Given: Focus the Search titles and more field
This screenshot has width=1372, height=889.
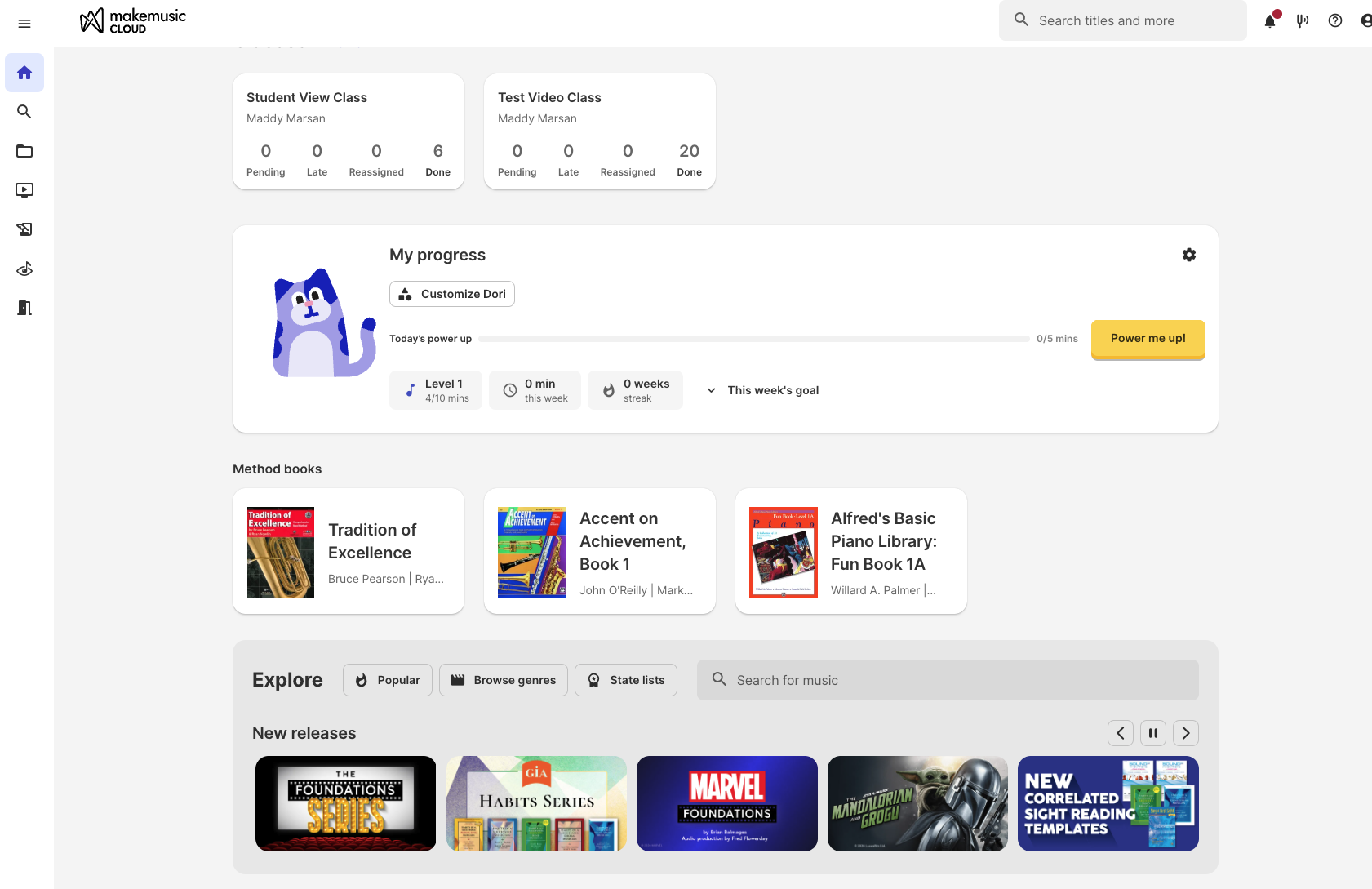Looking at the screenshot, I should tap(1123, 20).
